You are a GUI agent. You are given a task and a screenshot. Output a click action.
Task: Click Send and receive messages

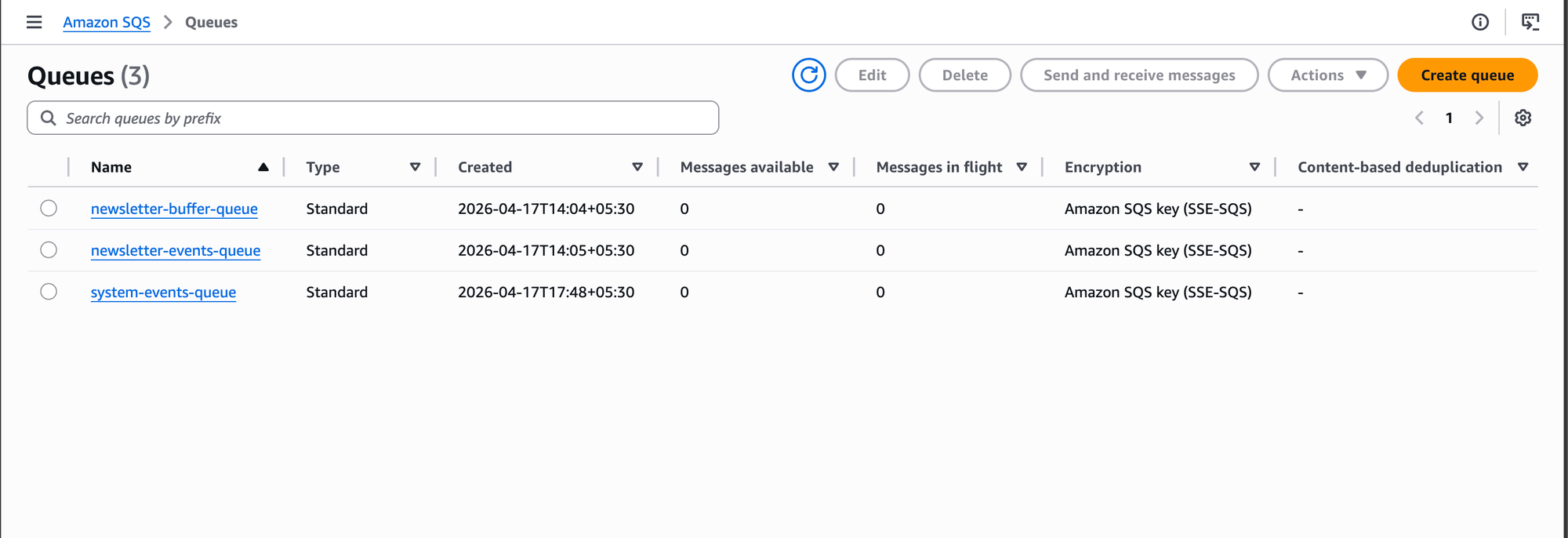tap(1138, 75)
